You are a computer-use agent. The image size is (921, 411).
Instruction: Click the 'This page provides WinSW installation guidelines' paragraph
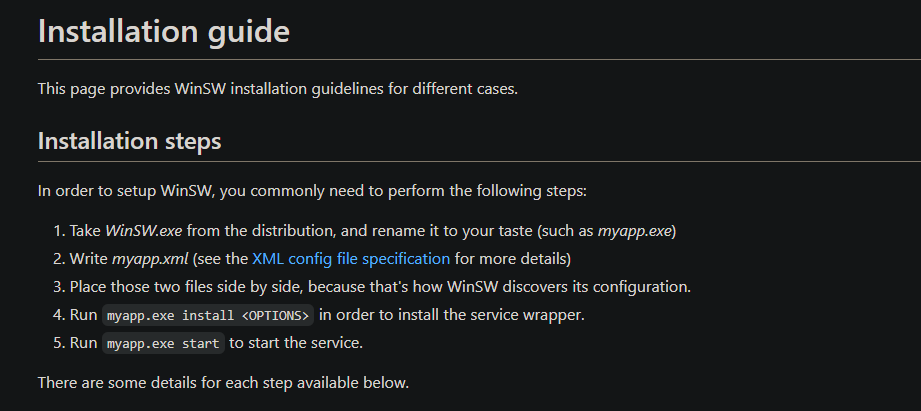[278, 89]
